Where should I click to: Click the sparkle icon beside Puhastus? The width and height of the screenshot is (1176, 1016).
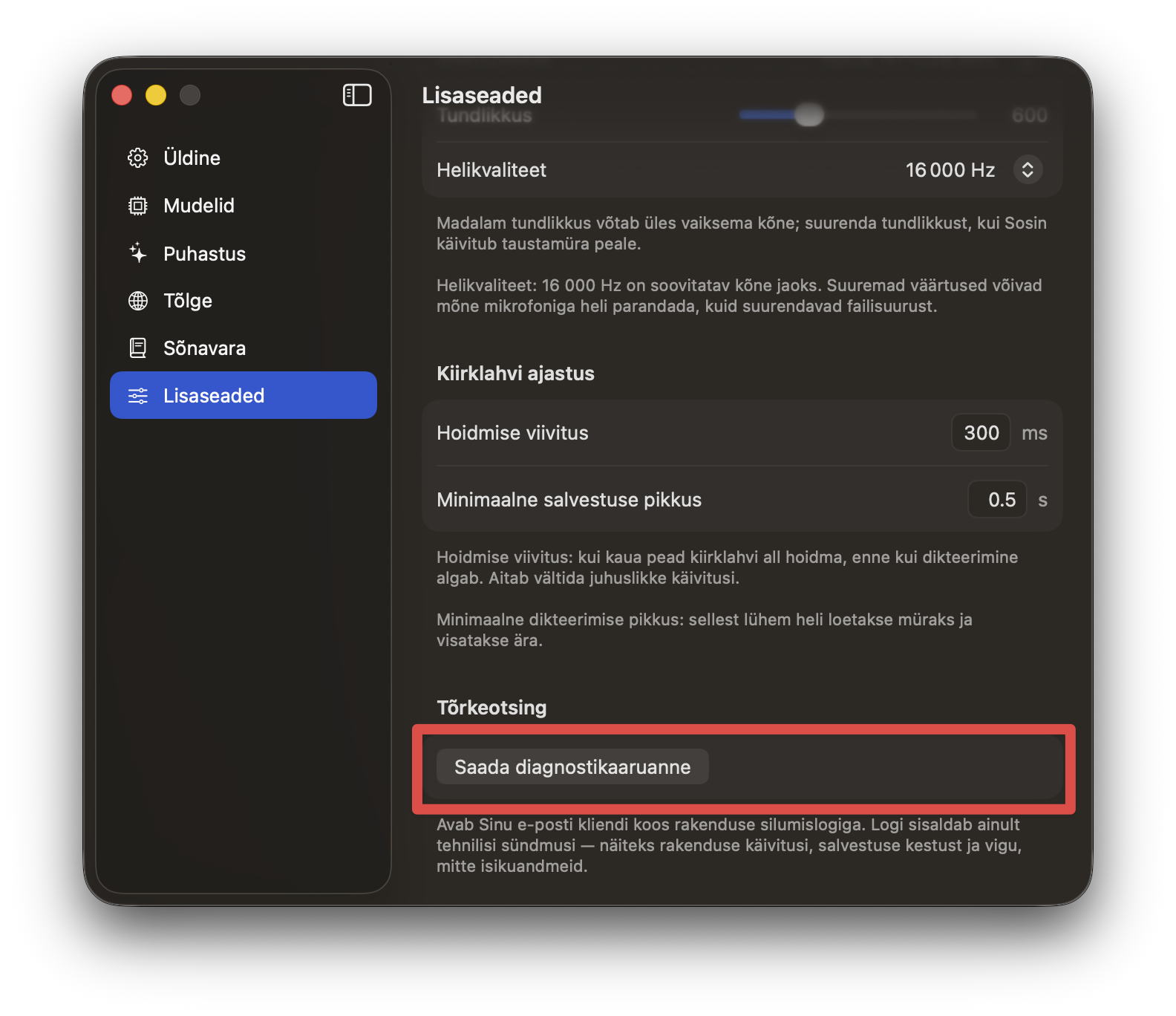(138, 253)
